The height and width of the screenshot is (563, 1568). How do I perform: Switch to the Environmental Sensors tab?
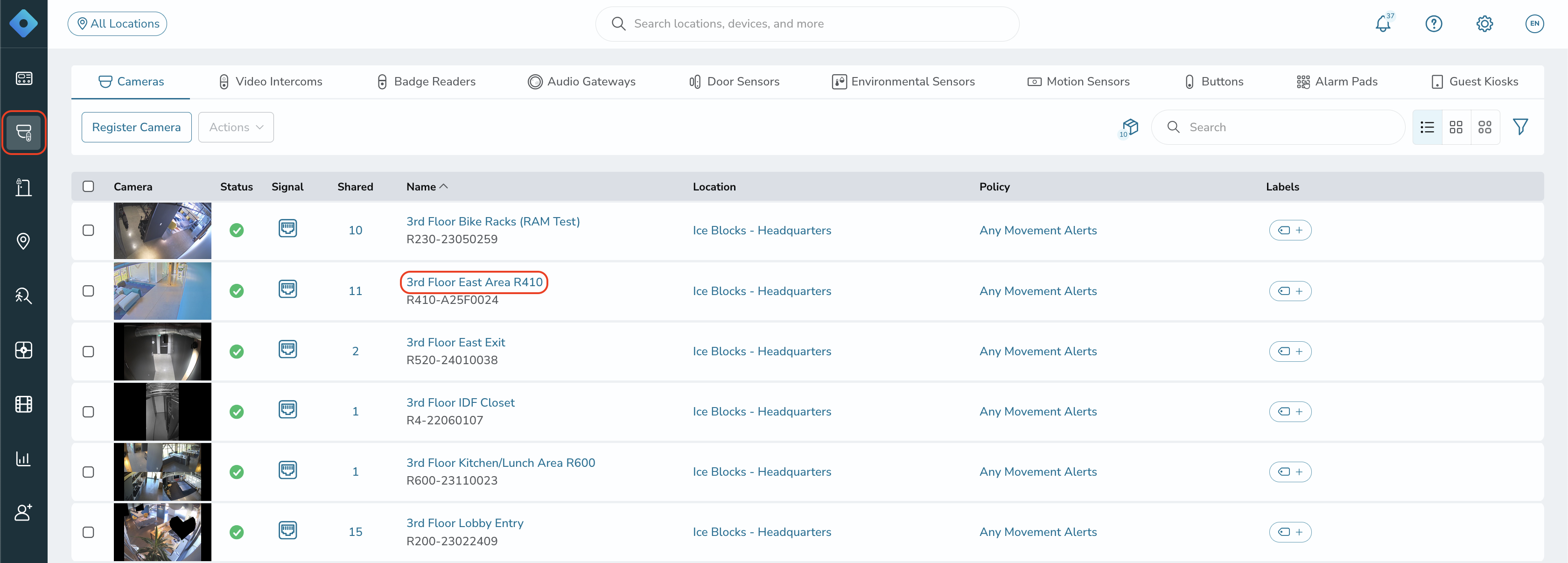(x=903, y=82)
